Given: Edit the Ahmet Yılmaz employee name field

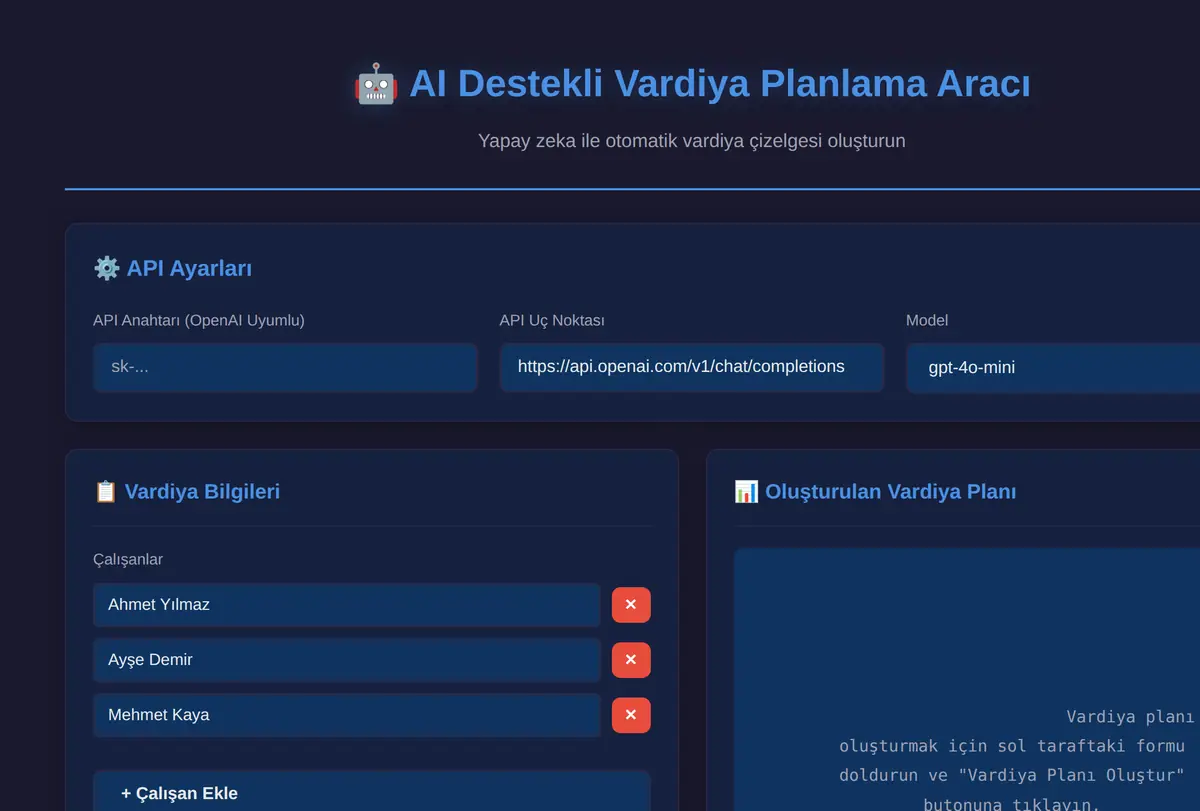Looking at the screenshot, I should tap(347, 605).
